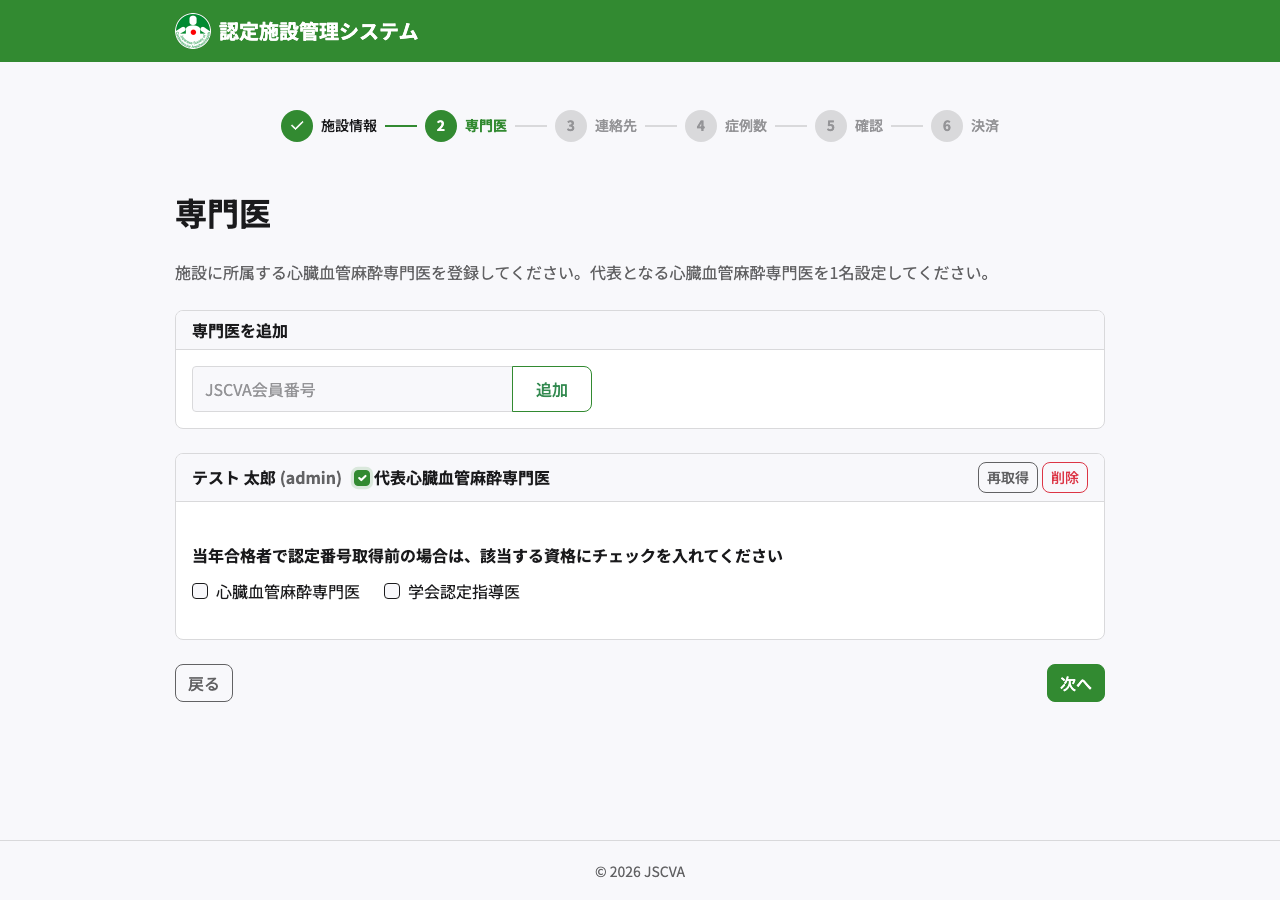1280x900 pixels.
Task: Navigate to the 施設情報 step label
Action: (x=348, y=126)
